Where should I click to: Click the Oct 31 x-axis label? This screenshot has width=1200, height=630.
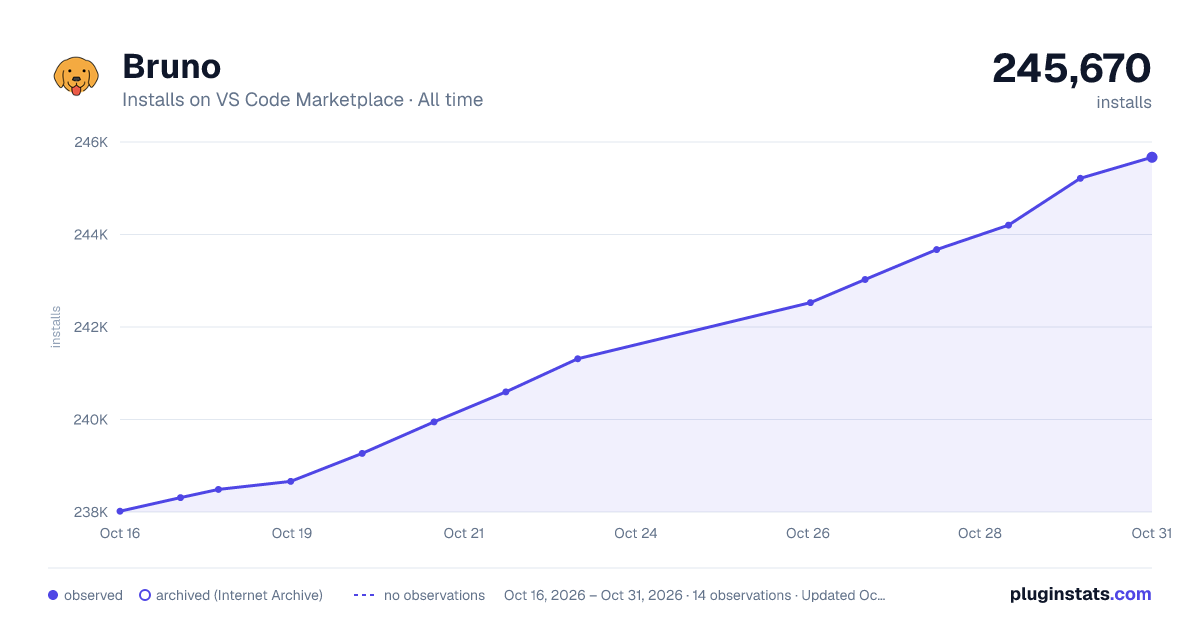coord(1151,533)
